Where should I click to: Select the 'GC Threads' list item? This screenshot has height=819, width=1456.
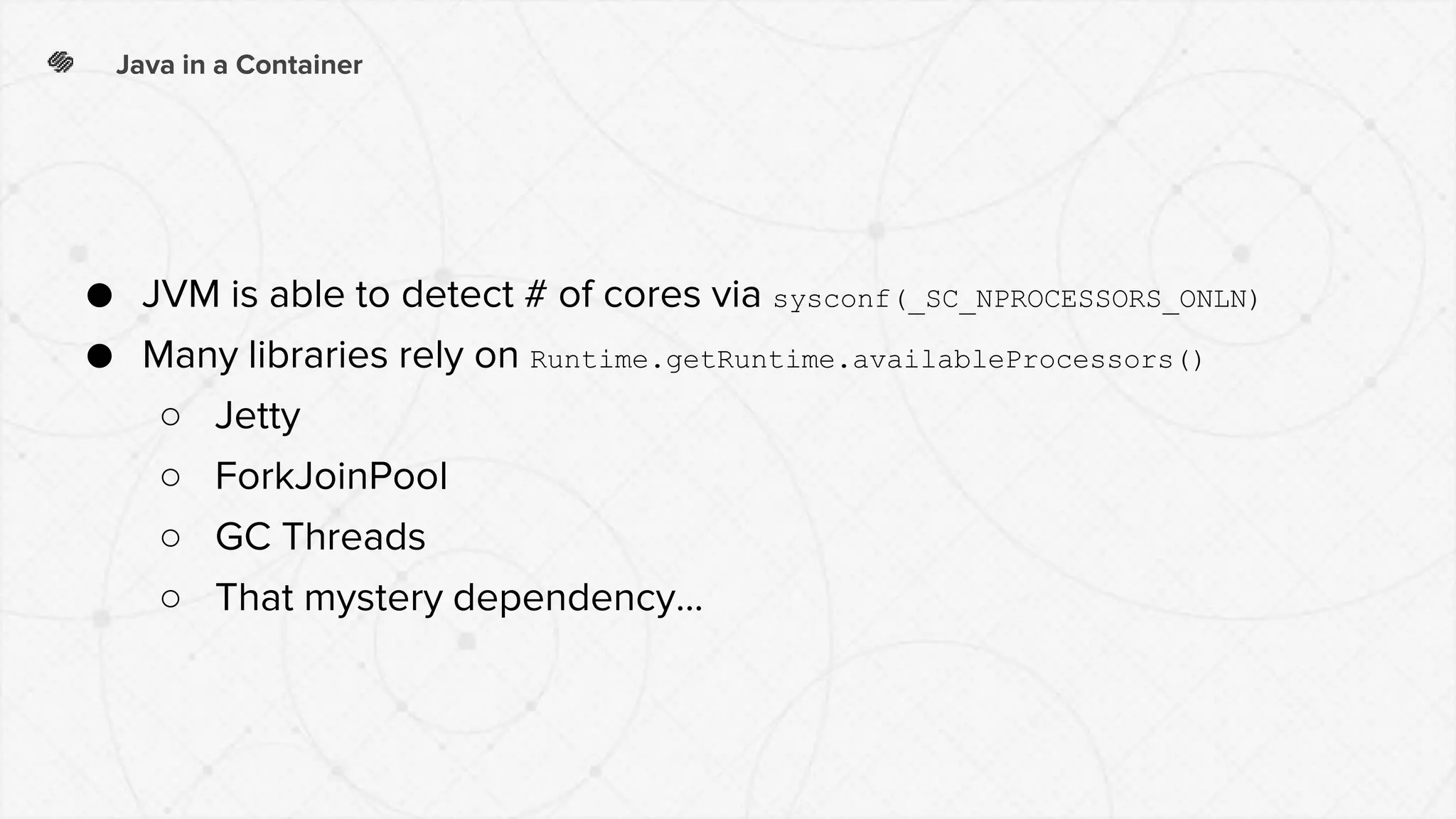[321, 537]
